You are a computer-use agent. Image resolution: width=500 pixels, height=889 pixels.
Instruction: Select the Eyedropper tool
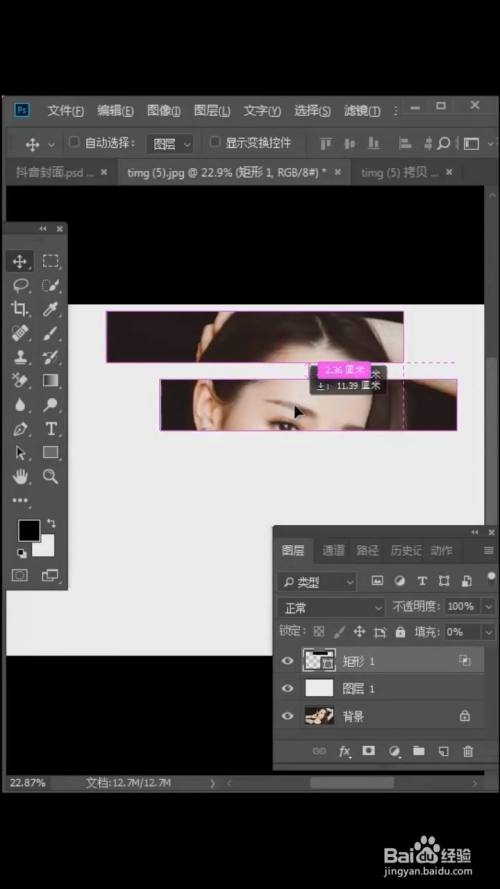pos(50,309)
